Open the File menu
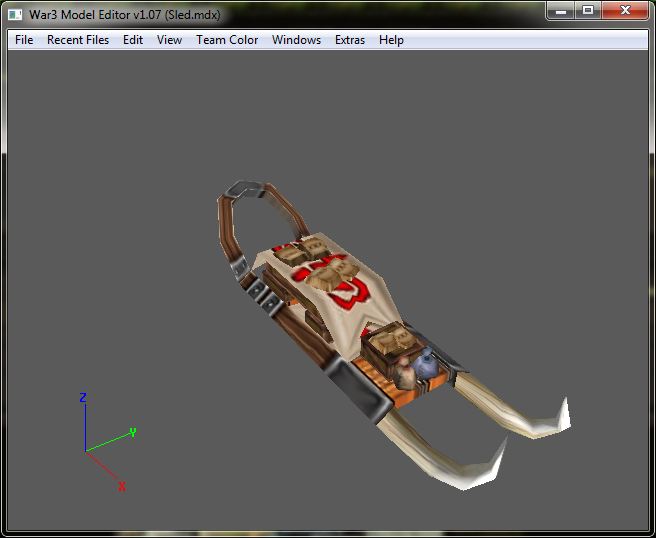Viewport: 656px width, 538px height. coord(24,40)
